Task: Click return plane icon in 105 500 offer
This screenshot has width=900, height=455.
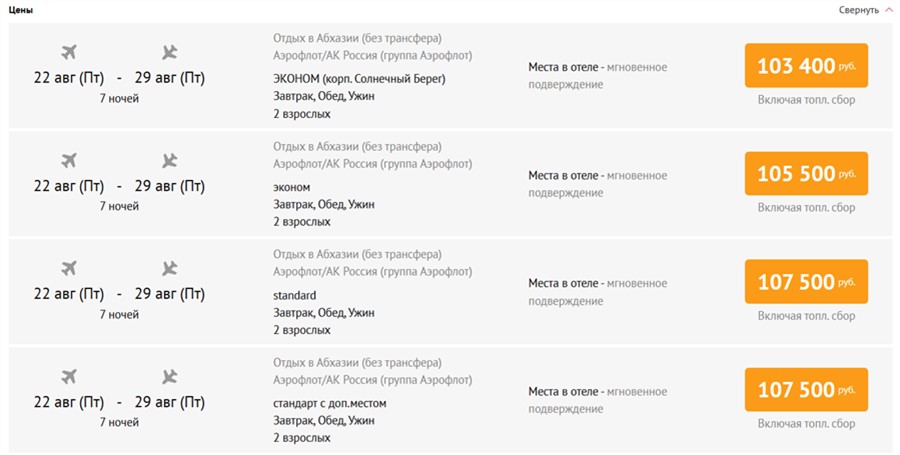Action: [169, 160]
